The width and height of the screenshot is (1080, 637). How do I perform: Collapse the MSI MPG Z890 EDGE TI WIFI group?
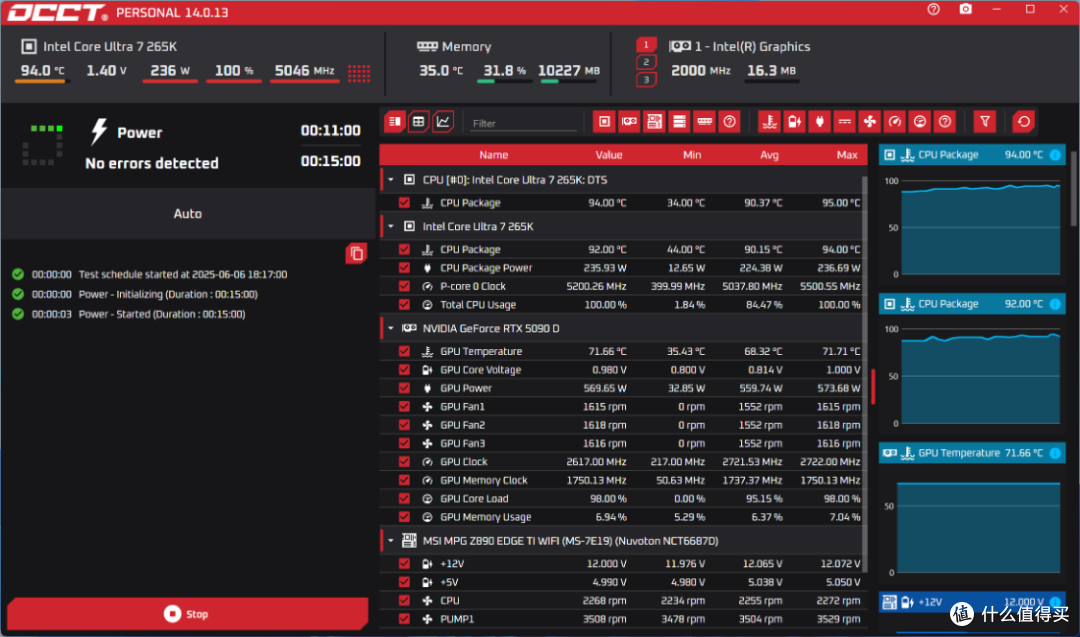pos(391,541)
